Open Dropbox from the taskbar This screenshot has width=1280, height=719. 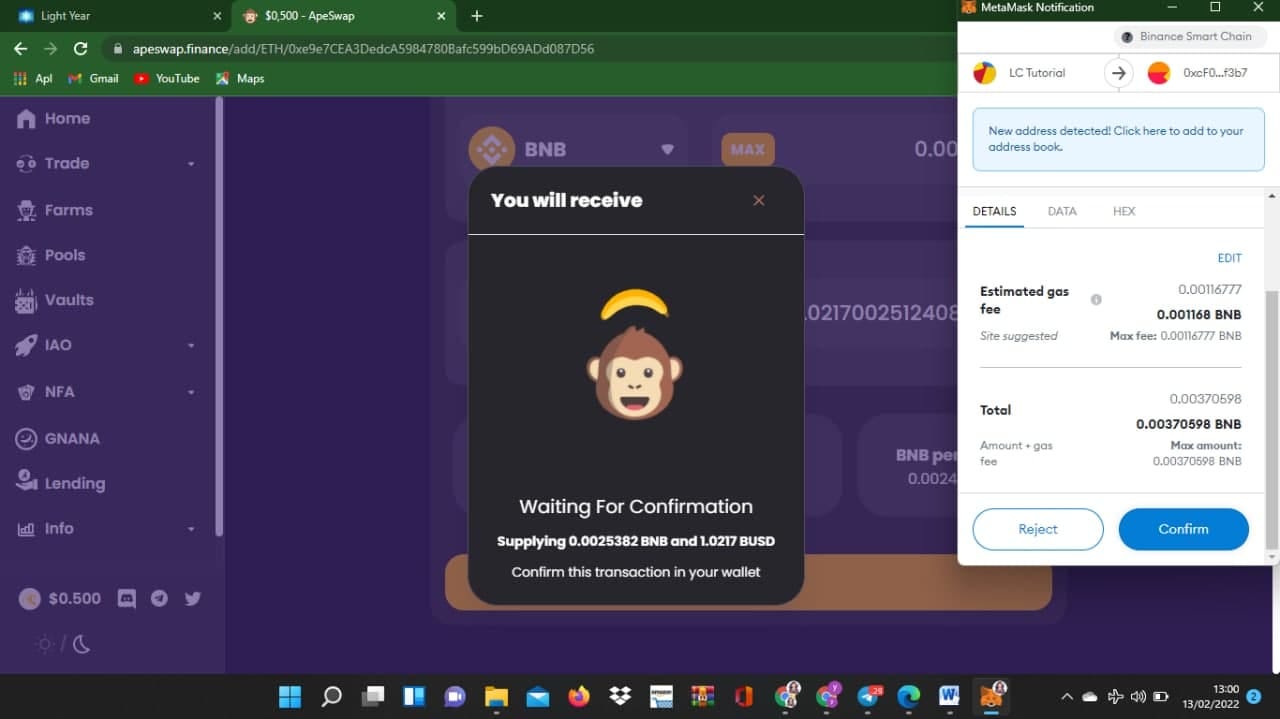click(620, 696)
